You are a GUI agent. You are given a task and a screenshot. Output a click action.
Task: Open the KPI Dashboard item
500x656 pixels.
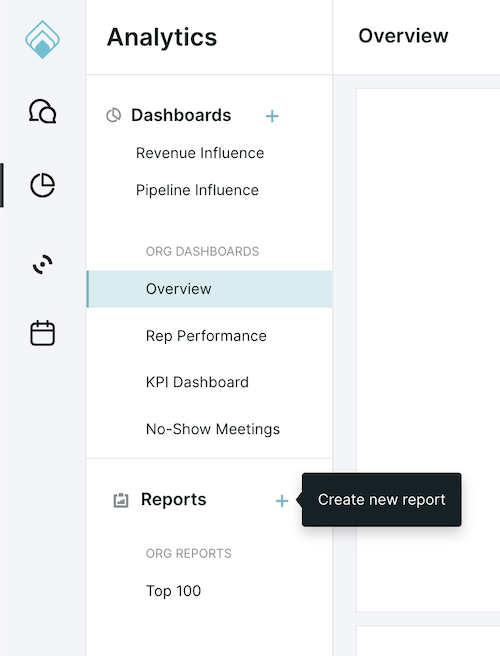point(197,382)
